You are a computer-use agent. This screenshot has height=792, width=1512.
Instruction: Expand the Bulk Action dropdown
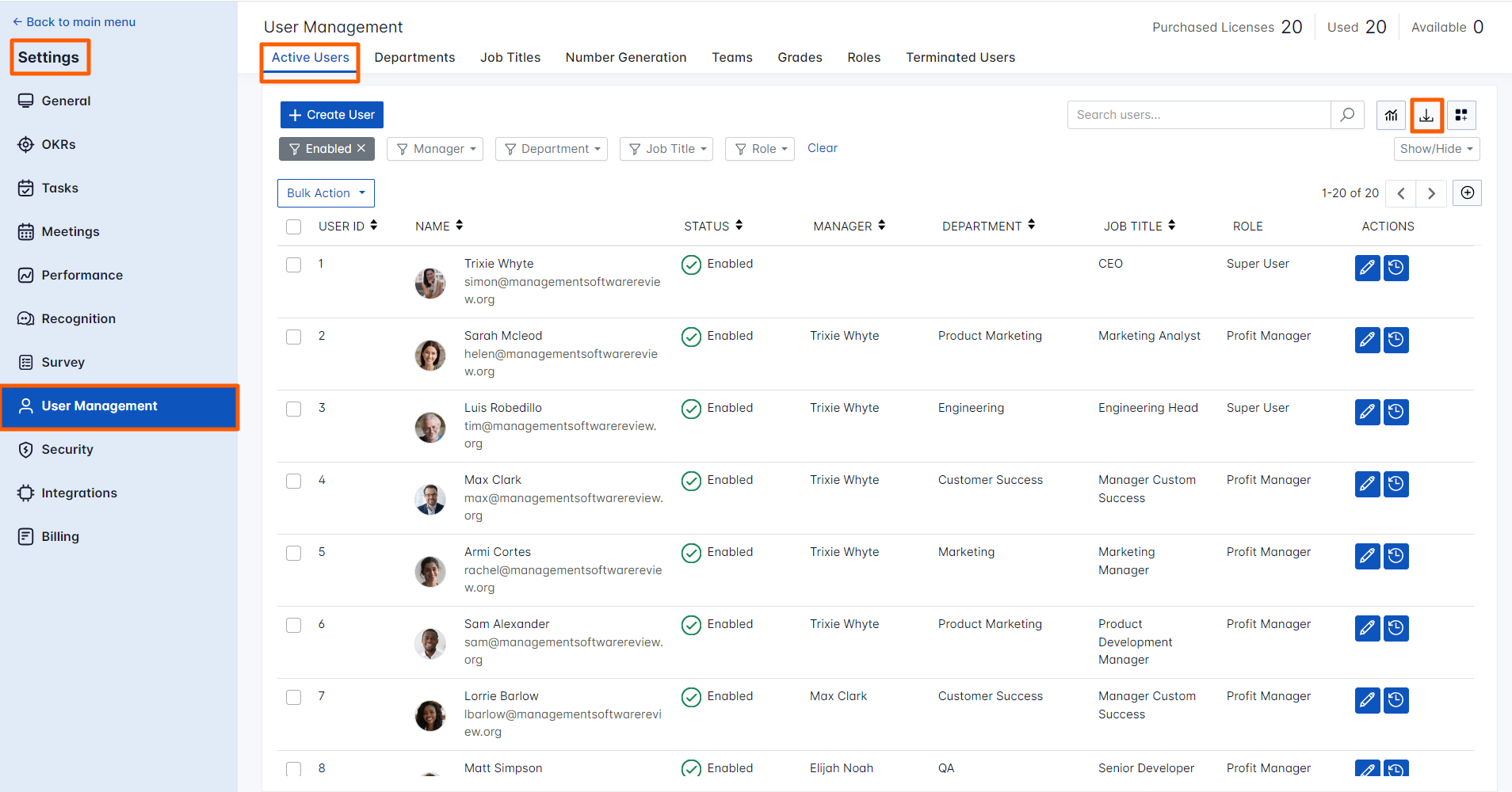click(326, 192)
